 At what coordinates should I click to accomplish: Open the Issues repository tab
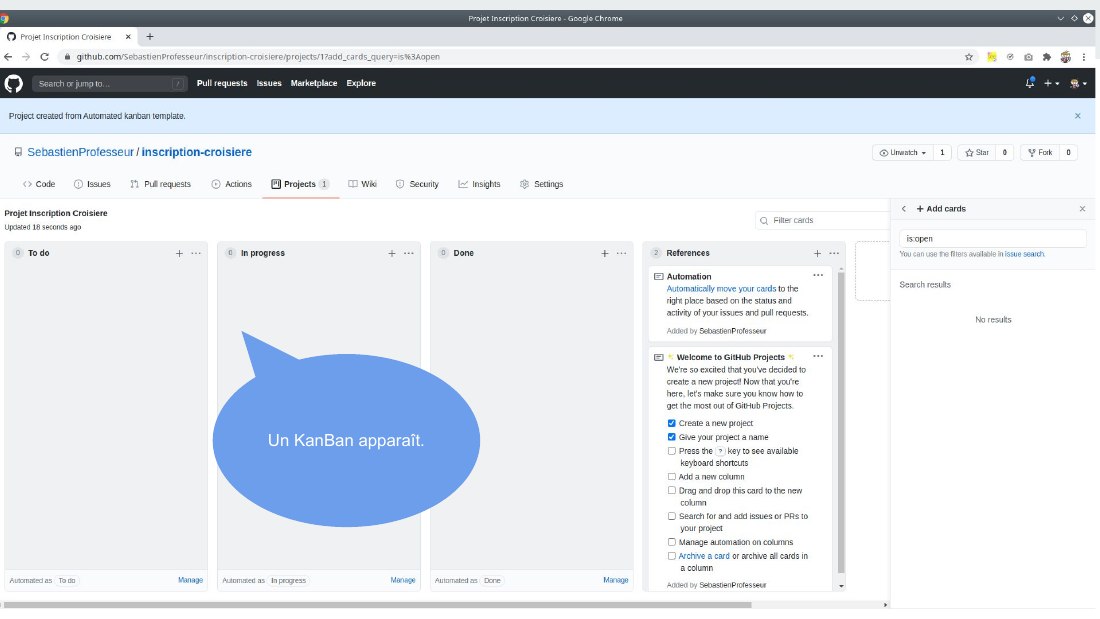click(92, 184)
